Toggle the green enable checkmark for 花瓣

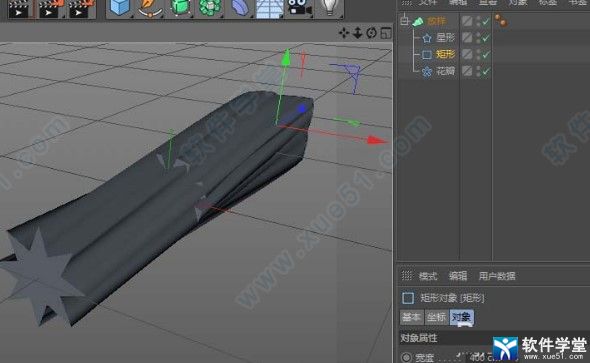[486, 71]
